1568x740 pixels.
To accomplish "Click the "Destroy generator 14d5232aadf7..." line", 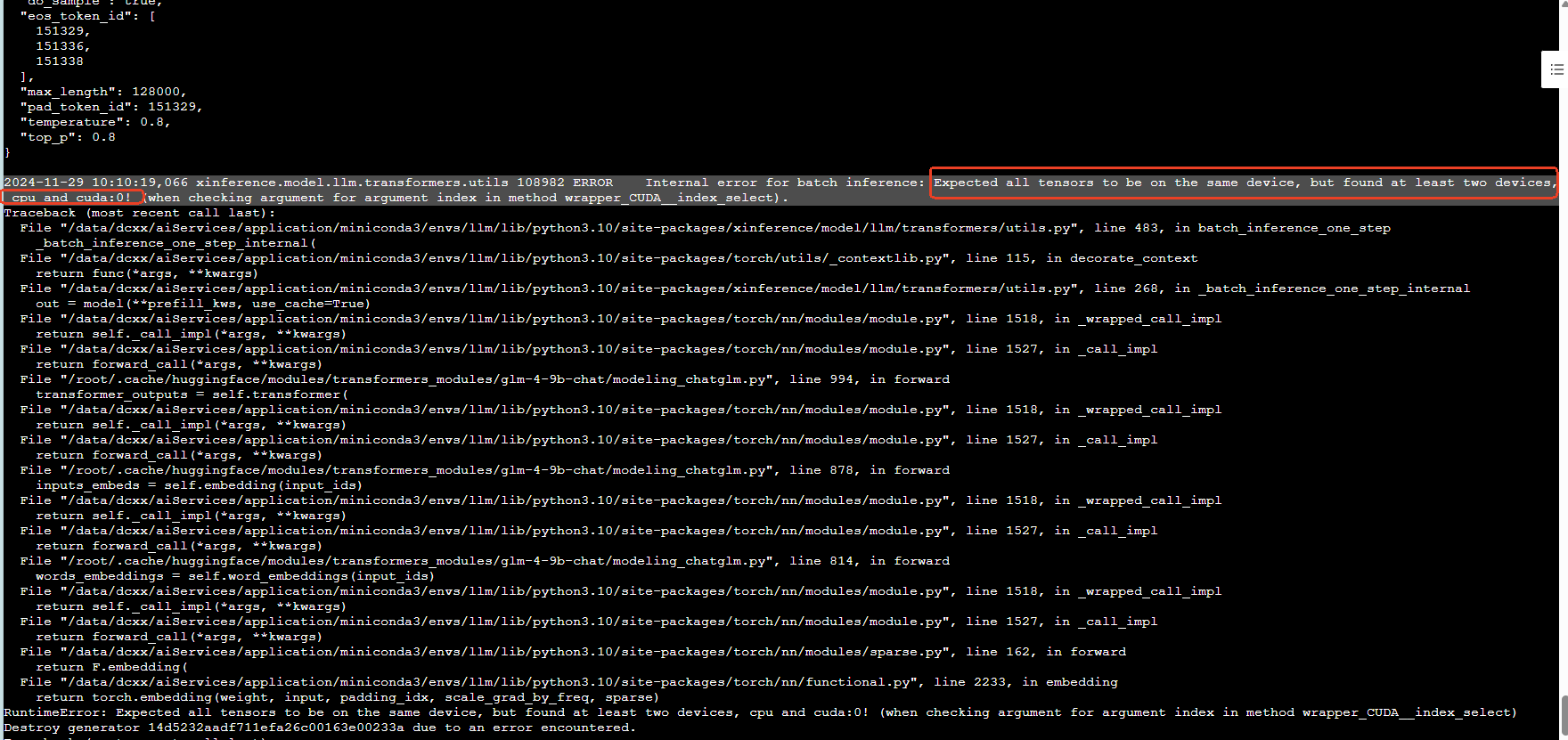I will coord(320,728).
